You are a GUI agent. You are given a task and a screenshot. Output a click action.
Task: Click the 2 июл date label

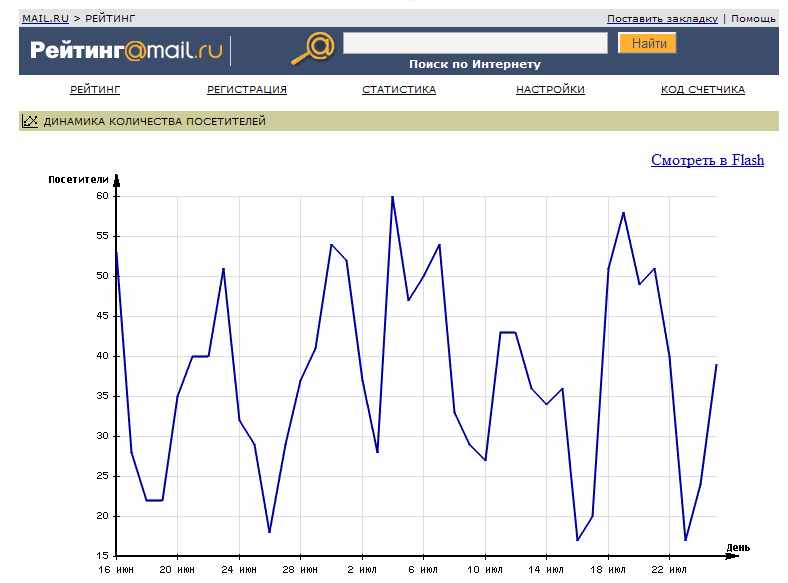362,569
